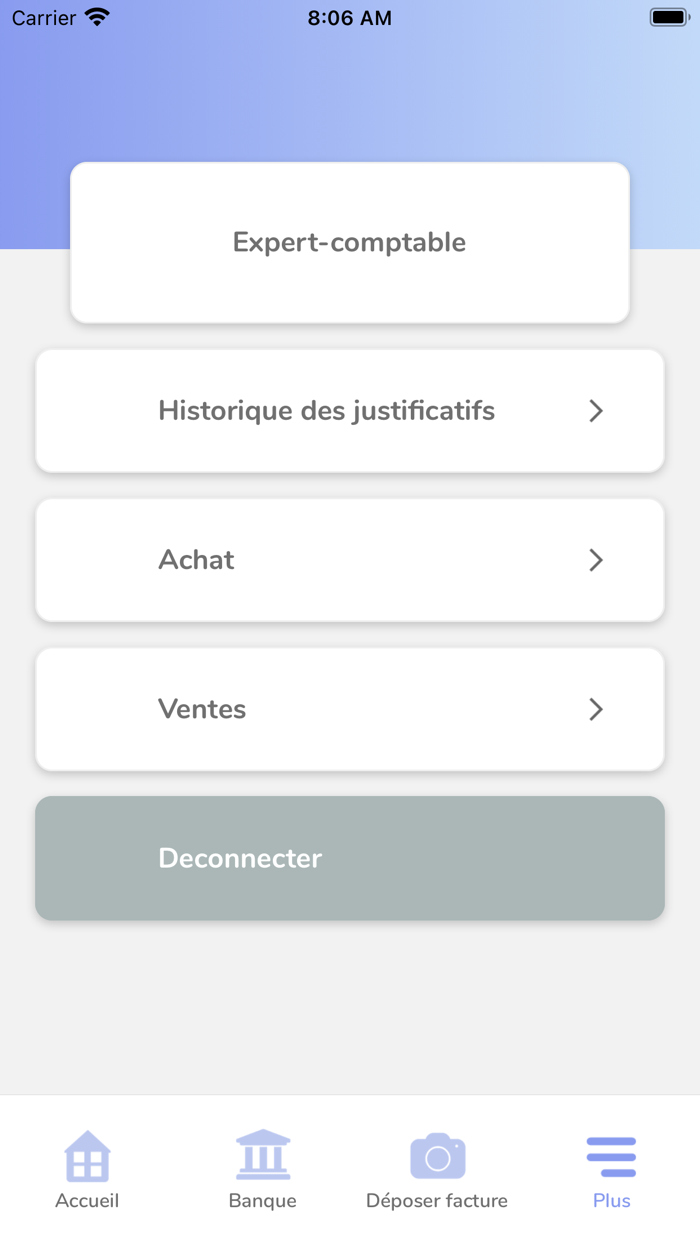
Task: Tap the Carrier text in the status bar
Action: click(44, 18)
